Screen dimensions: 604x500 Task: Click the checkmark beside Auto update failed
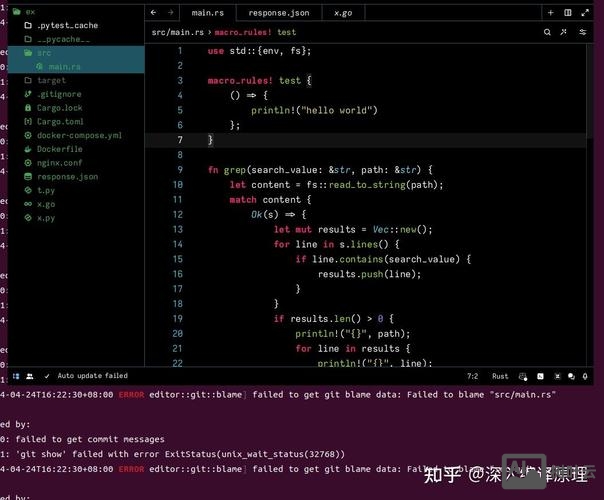47,376
